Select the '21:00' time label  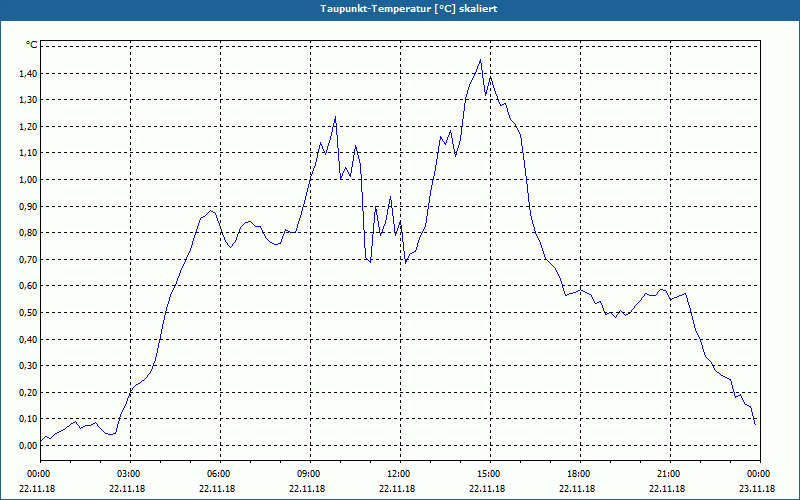click(x=667, y=474)
